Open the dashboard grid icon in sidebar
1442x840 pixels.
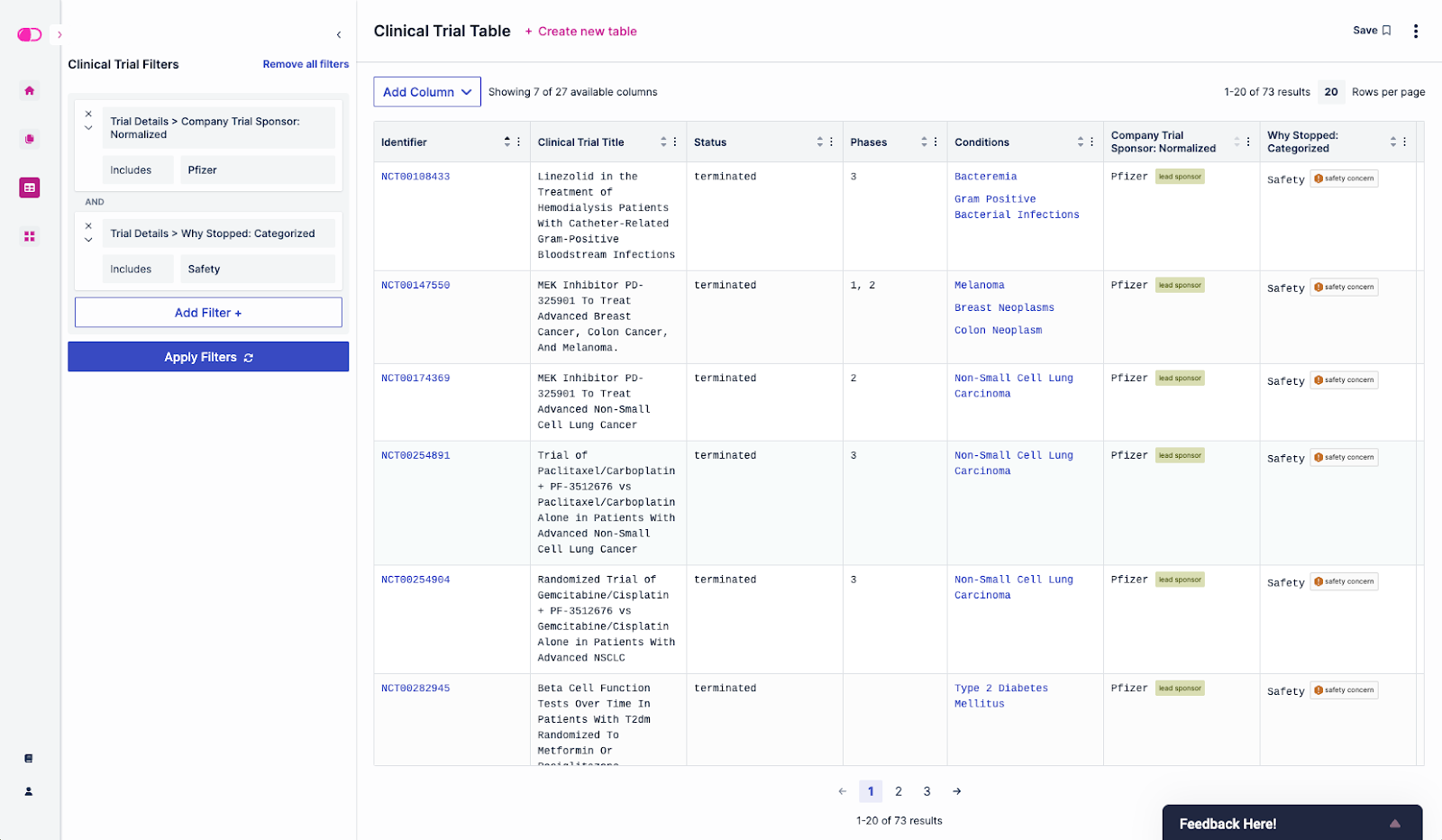[30, 236]
